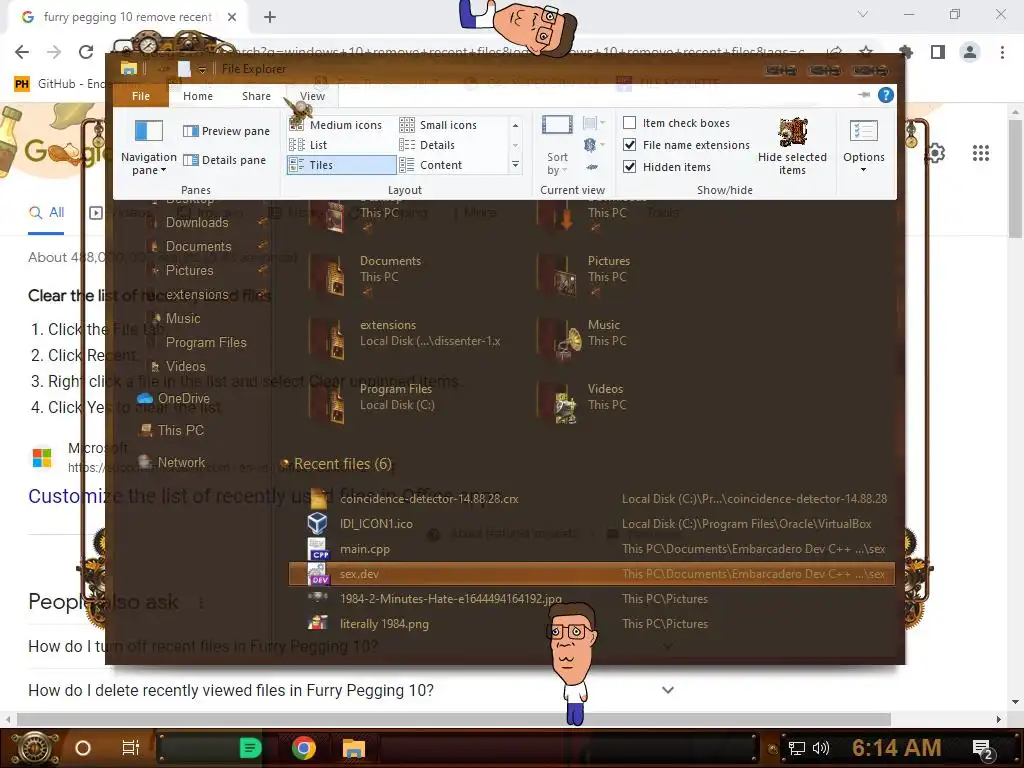This screenshot has width=1024, height=768.
Task: Click Chrome back arrow
Action: pyautogui.click(x=22, y=52)
